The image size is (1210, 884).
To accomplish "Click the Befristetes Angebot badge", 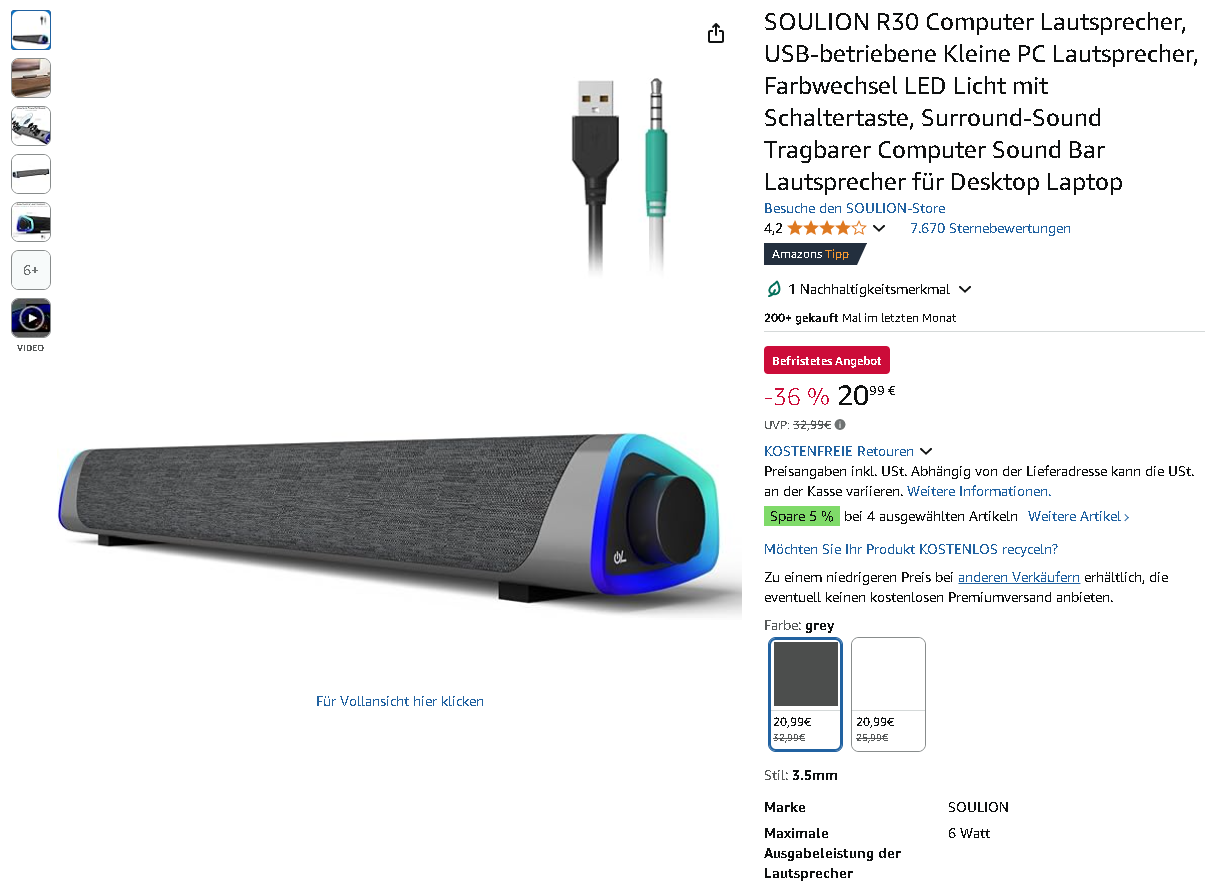I will [x=827, y=361].
